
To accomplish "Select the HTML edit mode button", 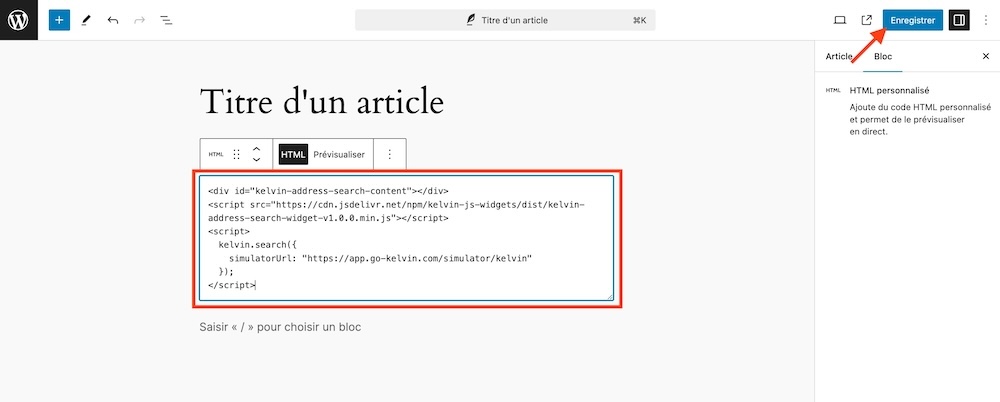I will point(293,154).
